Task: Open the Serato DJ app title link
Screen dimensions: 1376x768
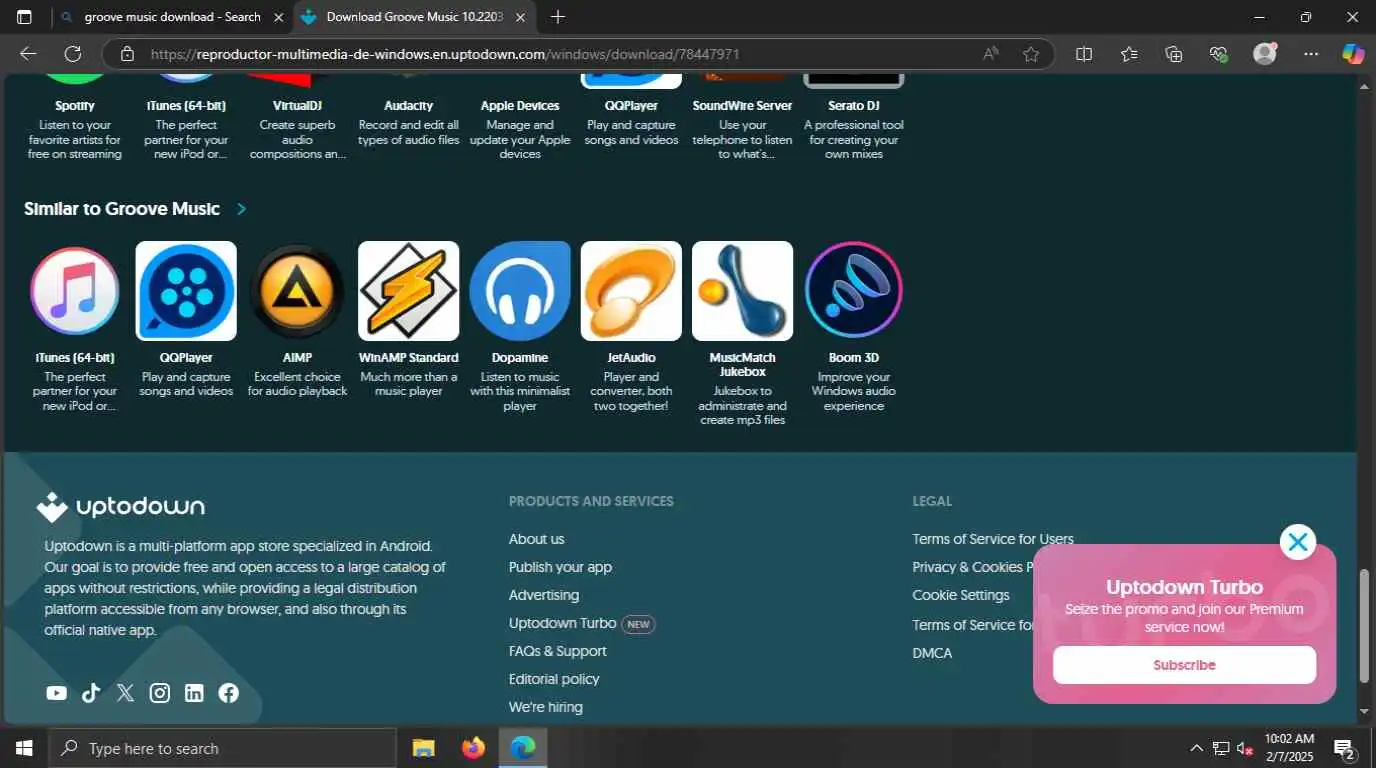Action: tap(854, 105)
